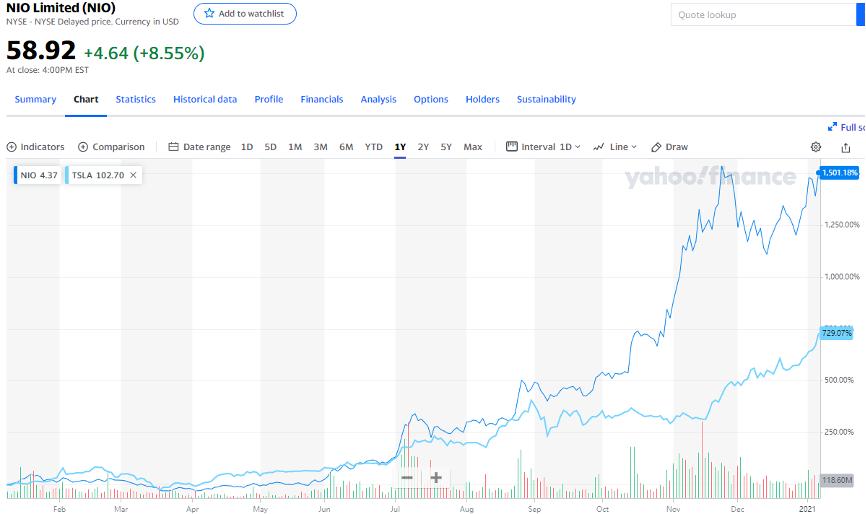Zoom in chart with plus button

pos(436,478)
